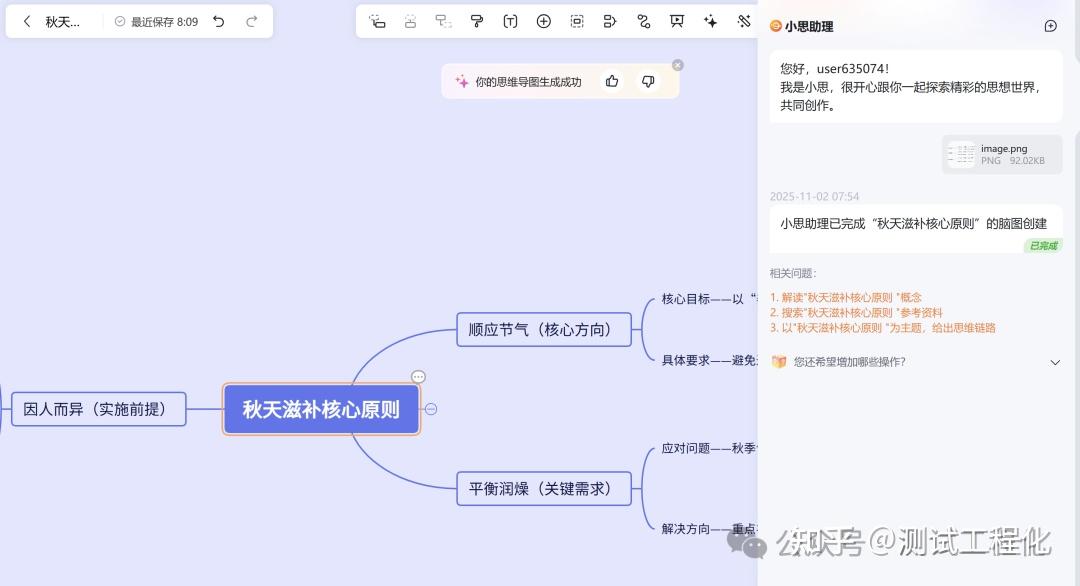Click the 最近保存 8:09 status
The width and height of the screenshot is (1080, 586).
coord(156,22)
